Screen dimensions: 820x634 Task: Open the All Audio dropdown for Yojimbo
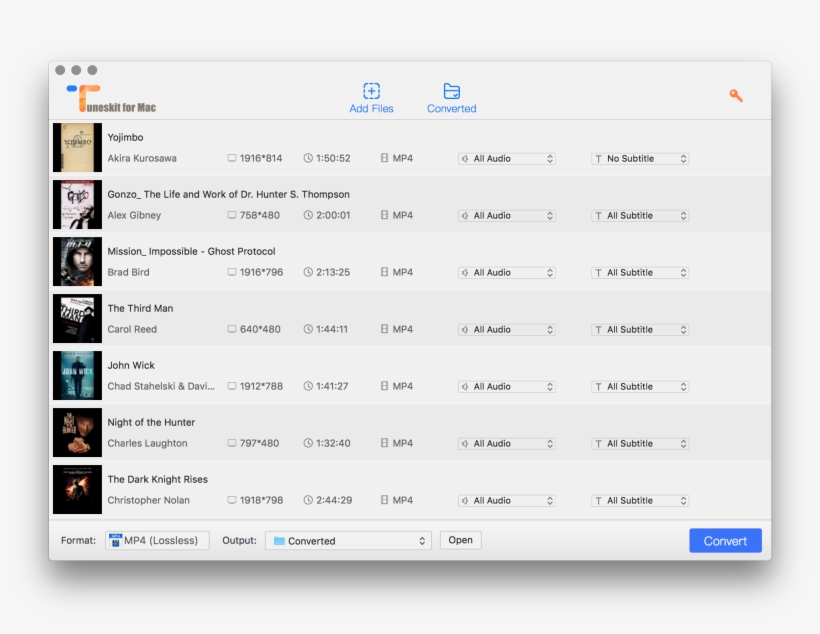pyautogui.click(x=507, y=158)
